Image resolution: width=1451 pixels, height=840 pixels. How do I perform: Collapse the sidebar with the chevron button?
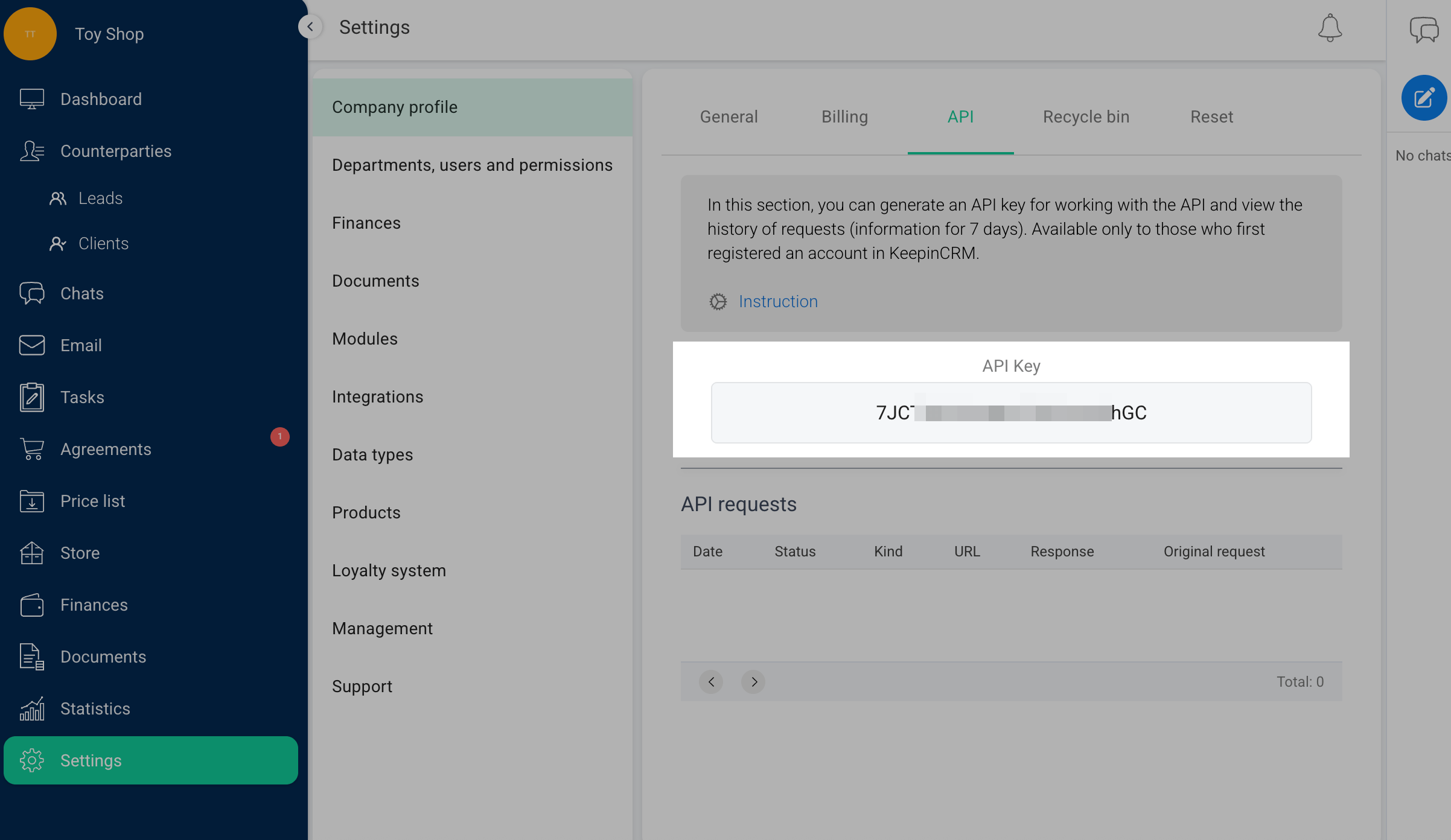pyautogui.click(x=310, y=27)
